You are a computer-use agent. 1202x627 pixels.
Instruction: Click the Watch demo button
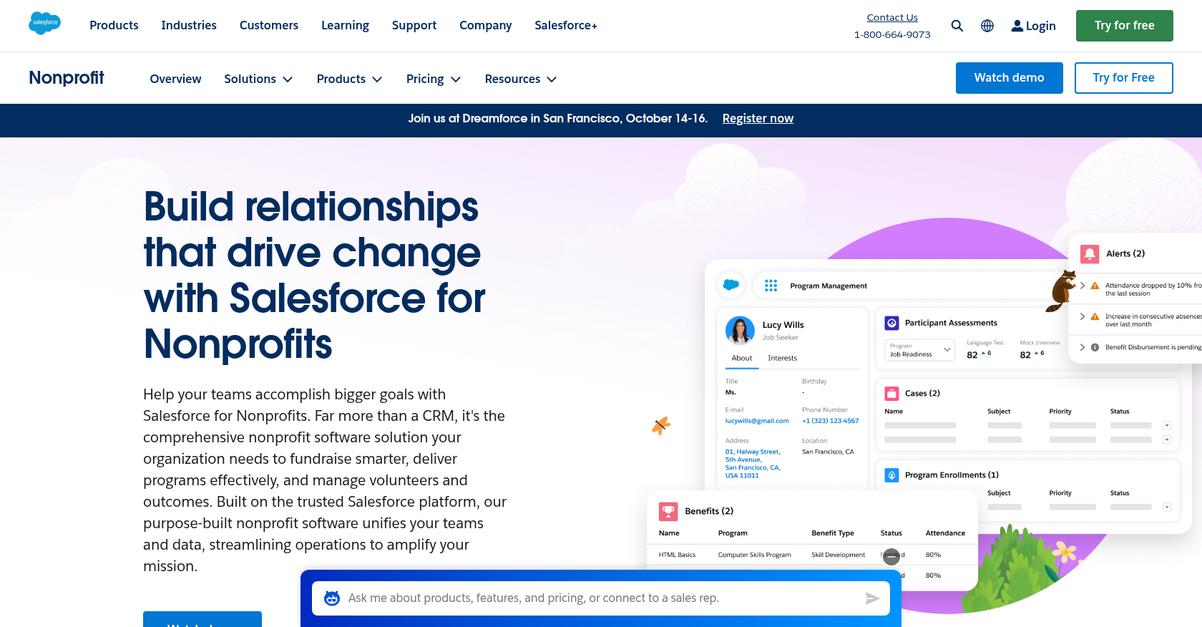(1009, 77)
